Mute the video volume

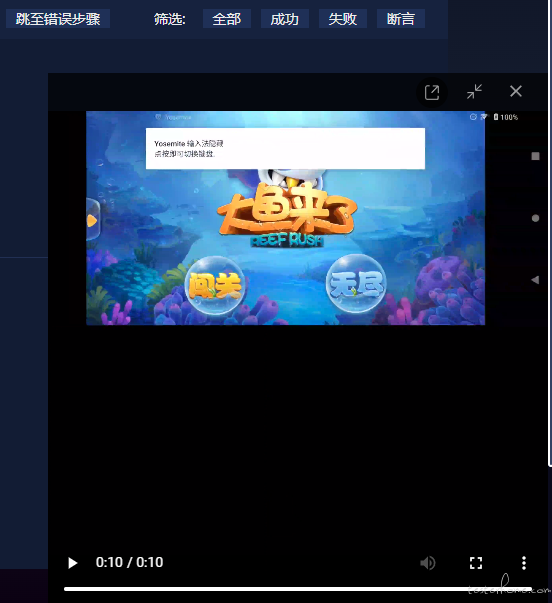pyautogui.click(x=428, y=563)
